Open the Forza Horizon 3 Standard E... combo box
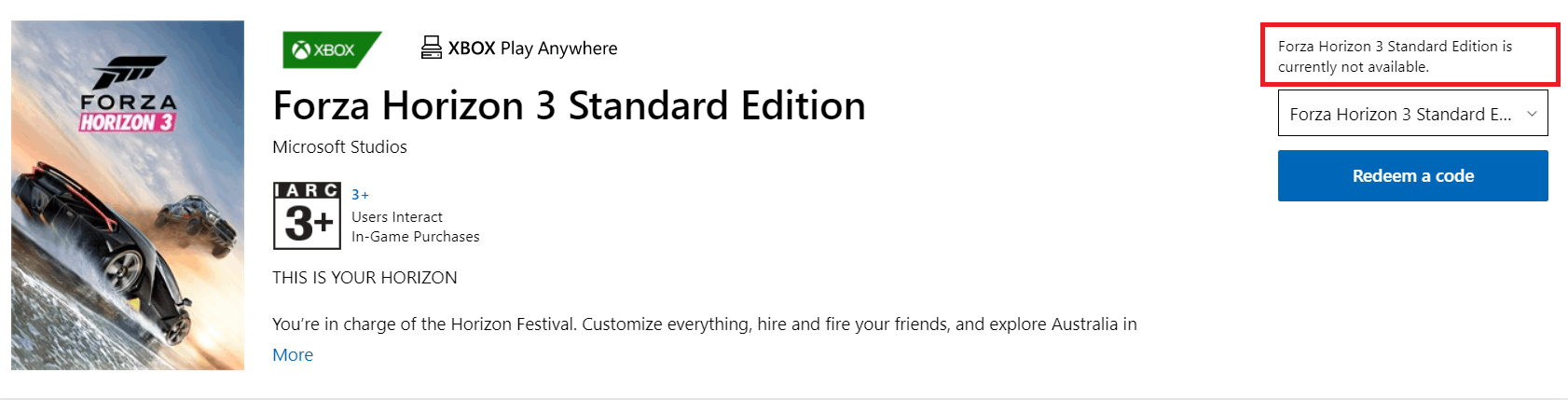Viewport: 1568px width, 400px height. (x=1412, y=113)
